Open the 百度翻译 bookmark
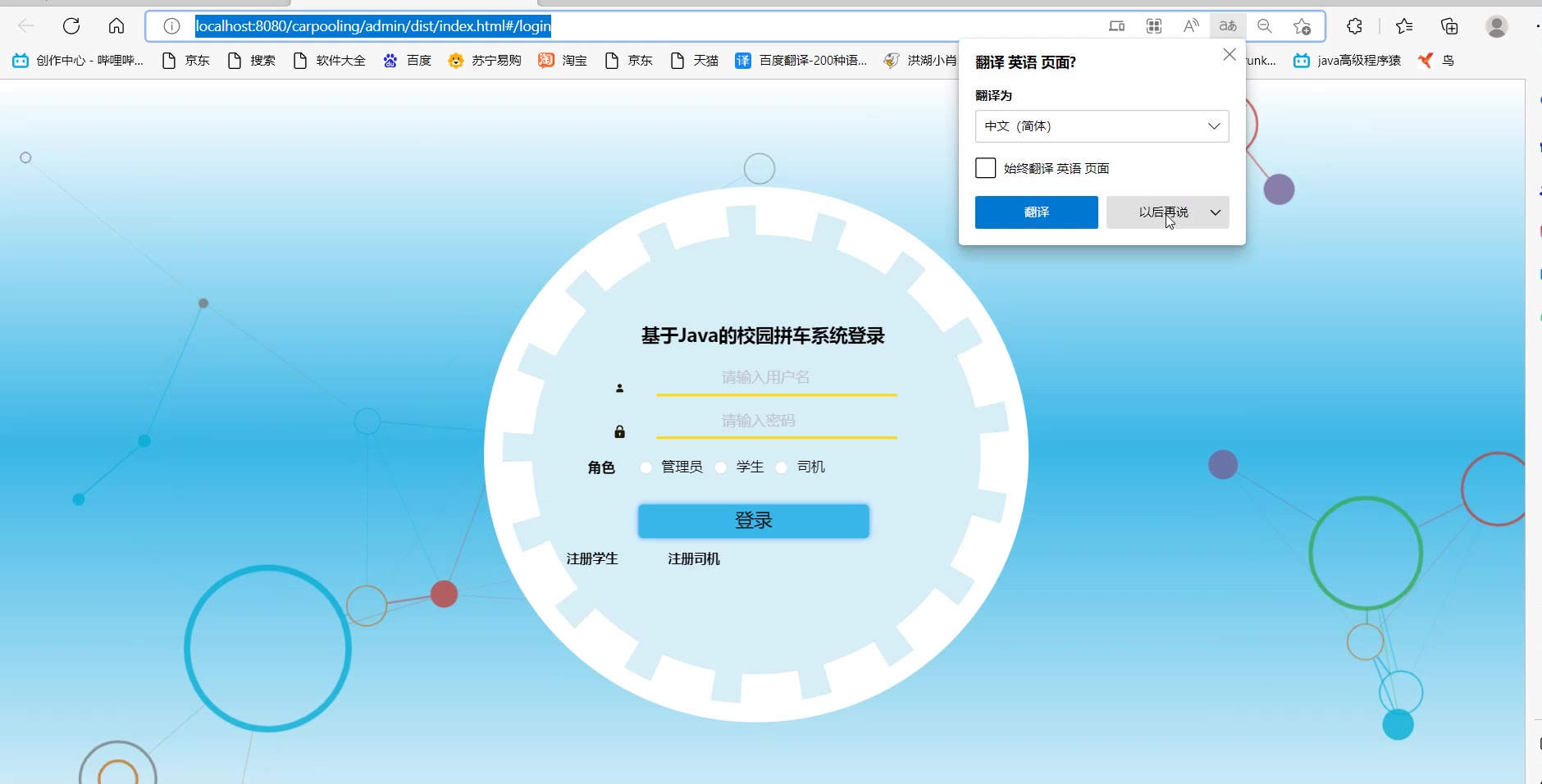Screen dimensions: 1542x784 [x=801, y=61]
